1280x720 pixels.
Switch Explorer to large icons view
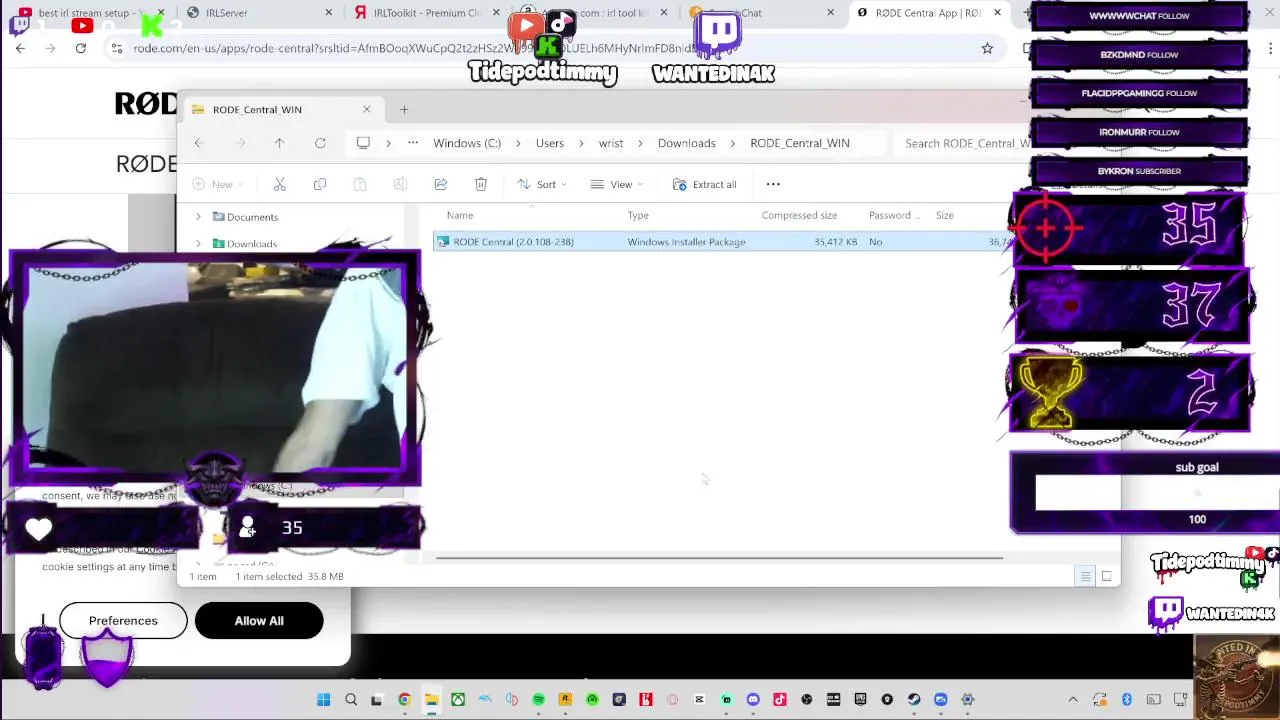tap(1107, 576)
